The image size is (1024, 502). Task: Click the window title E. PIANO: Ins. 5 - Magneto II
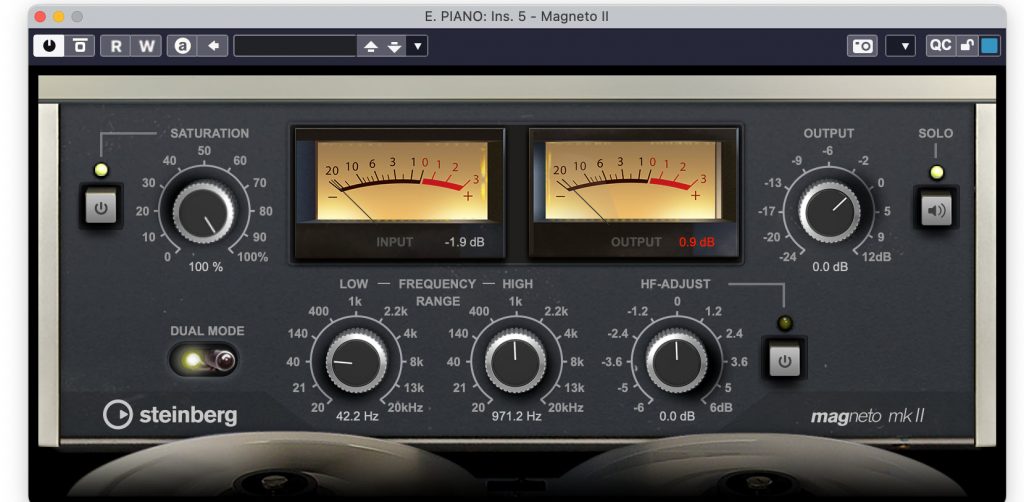(517, 16)
